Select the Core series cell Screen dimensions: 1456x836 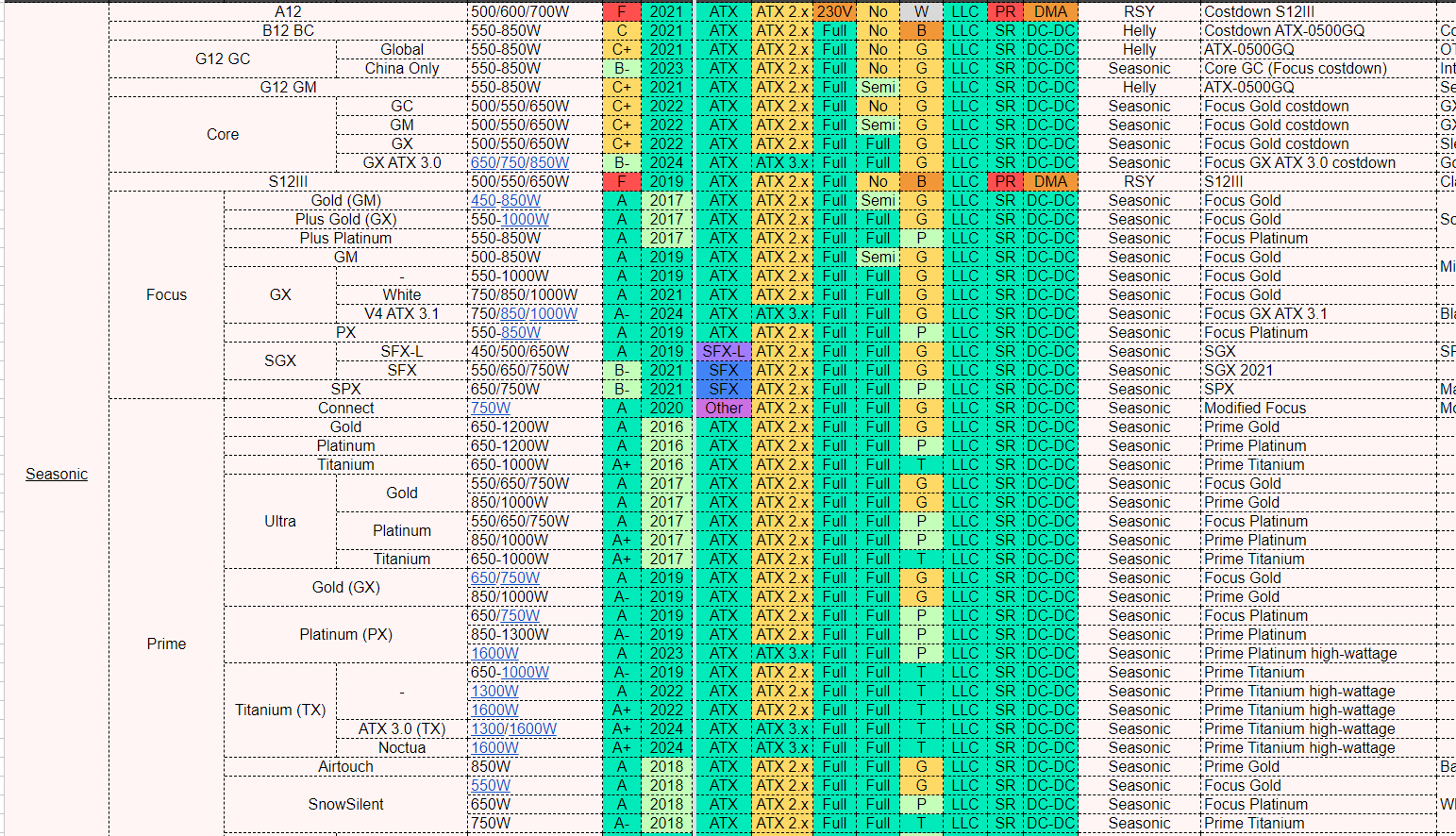point(223,134)
